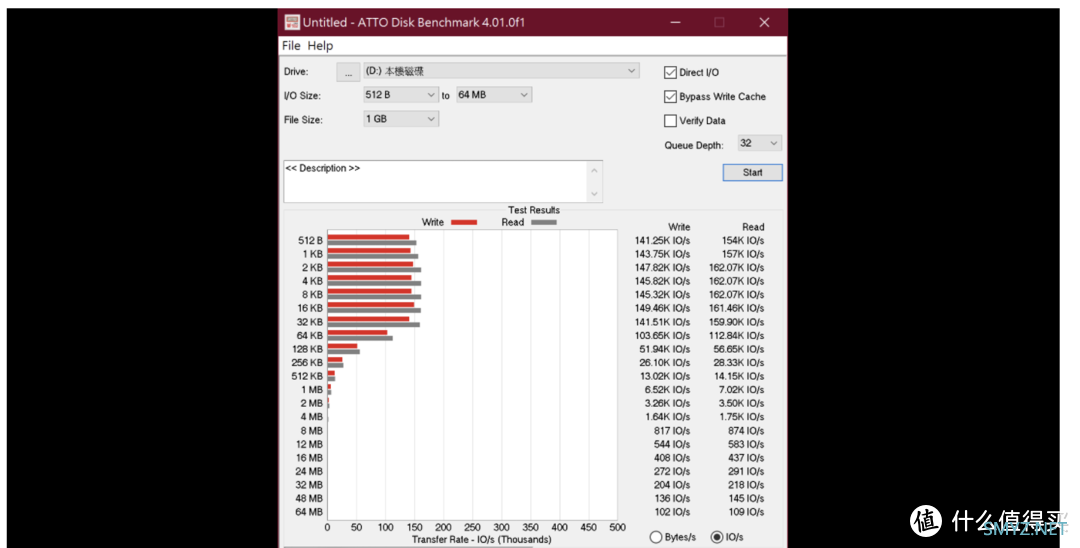Click the 154K IO/s read value

(742, 240)
